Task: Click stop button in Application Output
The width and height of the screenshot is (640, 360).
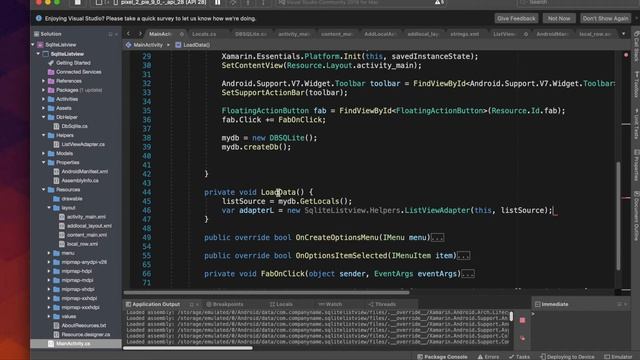Action: (522, 320)
